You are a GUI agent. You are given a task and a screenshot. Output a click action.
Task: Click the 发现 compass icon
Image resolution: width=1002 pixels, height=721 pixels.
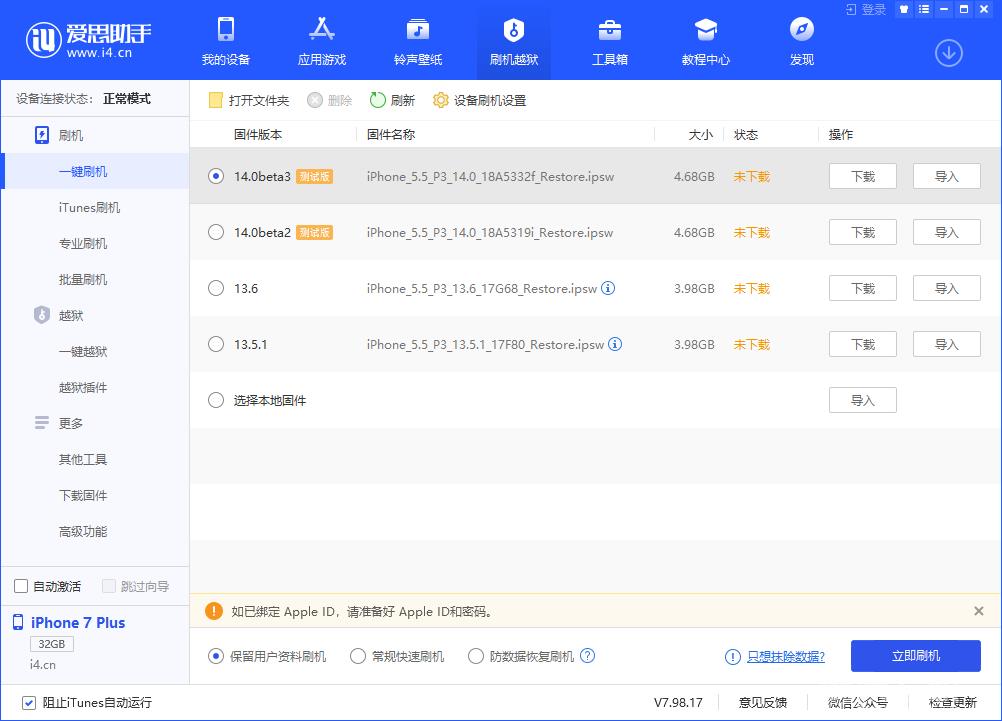point(799,41)
